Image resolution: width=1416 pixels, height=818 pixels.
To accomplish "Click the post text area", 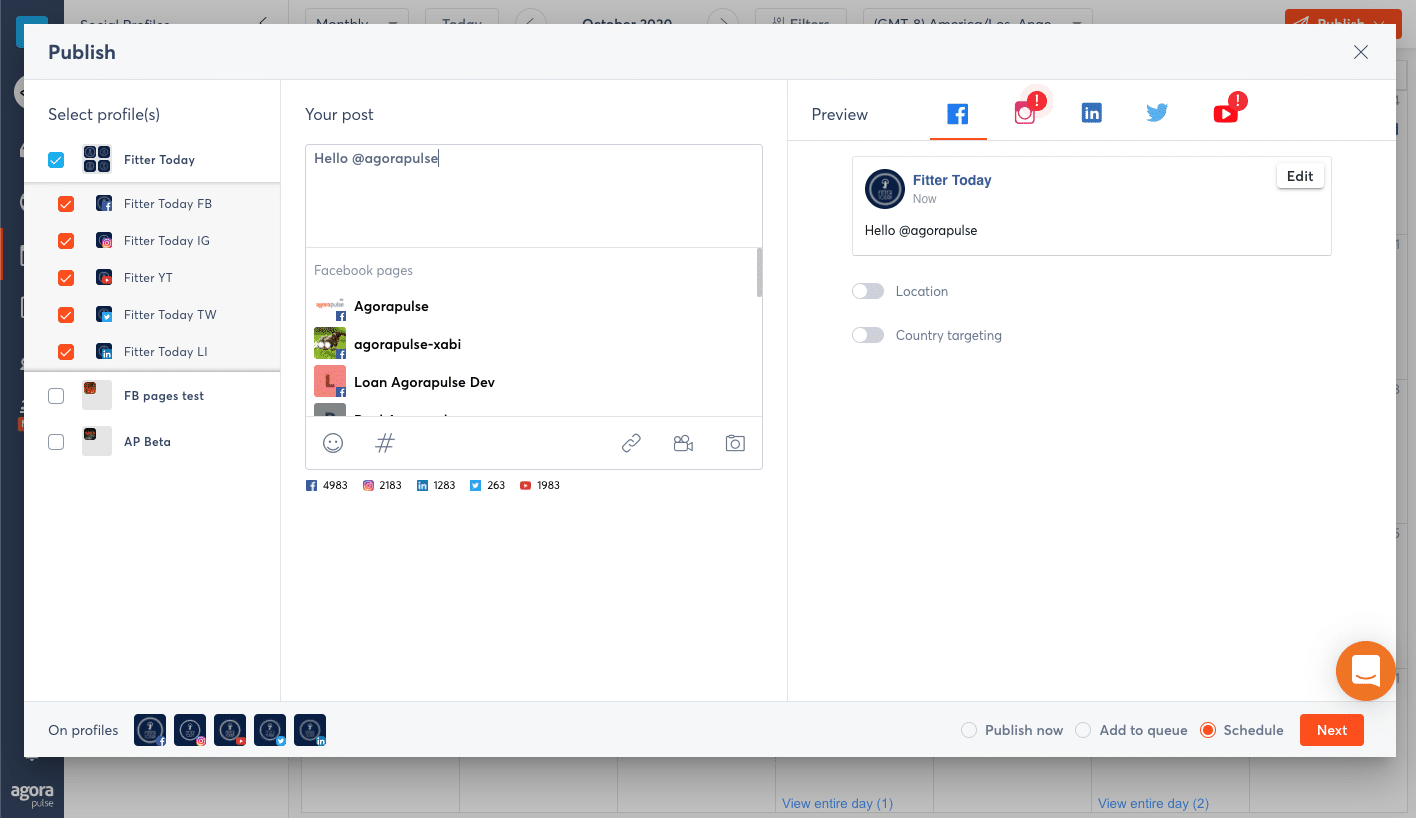I will click(534, 196).
